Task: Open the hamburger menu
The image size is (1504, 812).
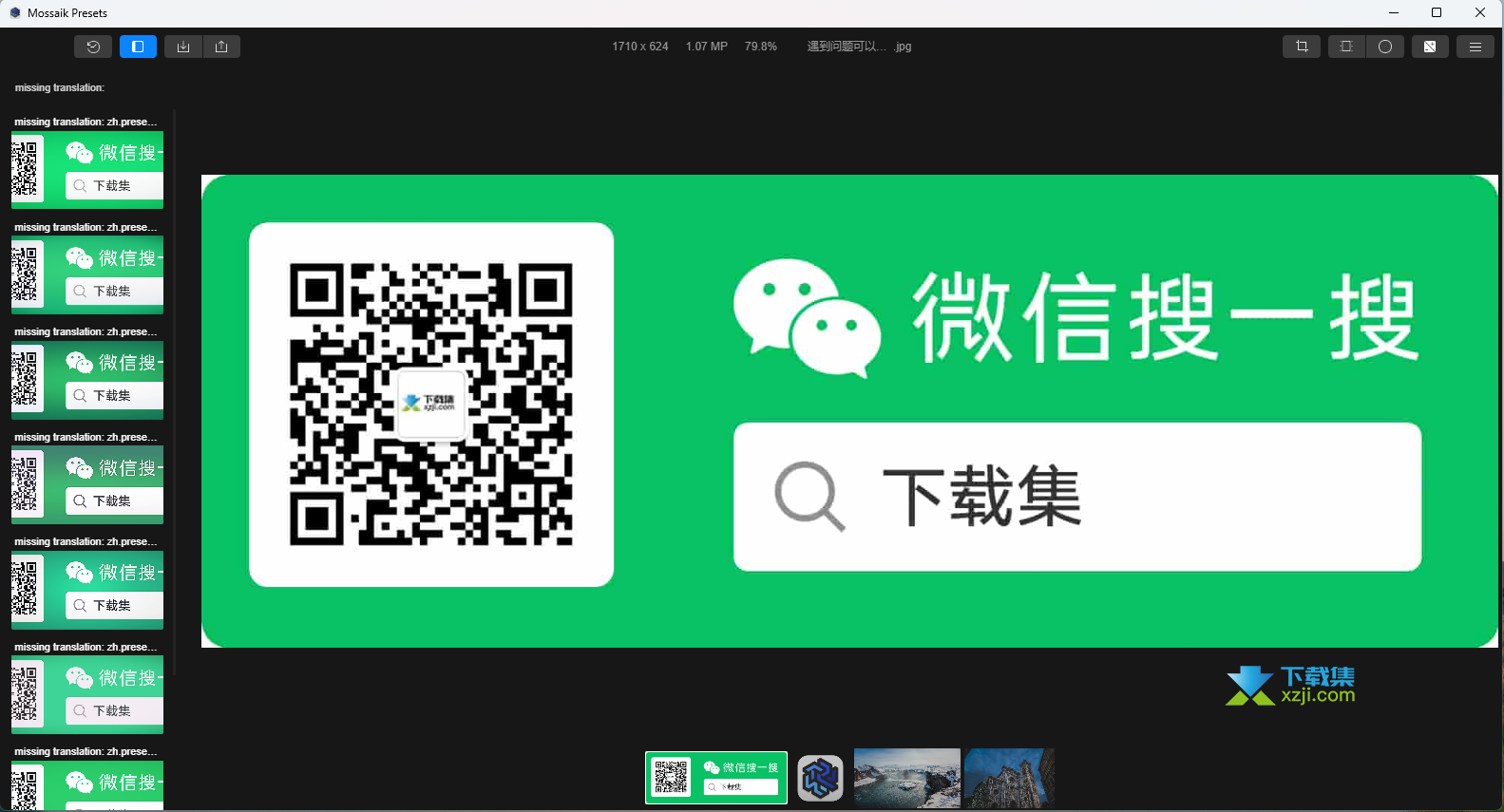Action: click(1475, 47)
